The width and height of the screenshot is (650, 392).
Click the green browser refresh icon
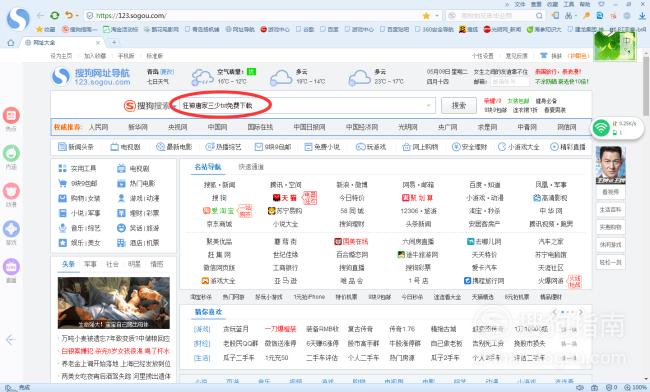54,15
